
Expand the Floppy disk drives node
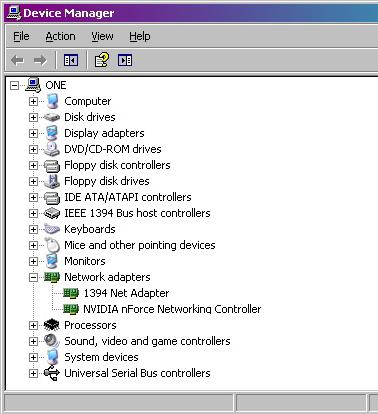(x=33, y=181)
